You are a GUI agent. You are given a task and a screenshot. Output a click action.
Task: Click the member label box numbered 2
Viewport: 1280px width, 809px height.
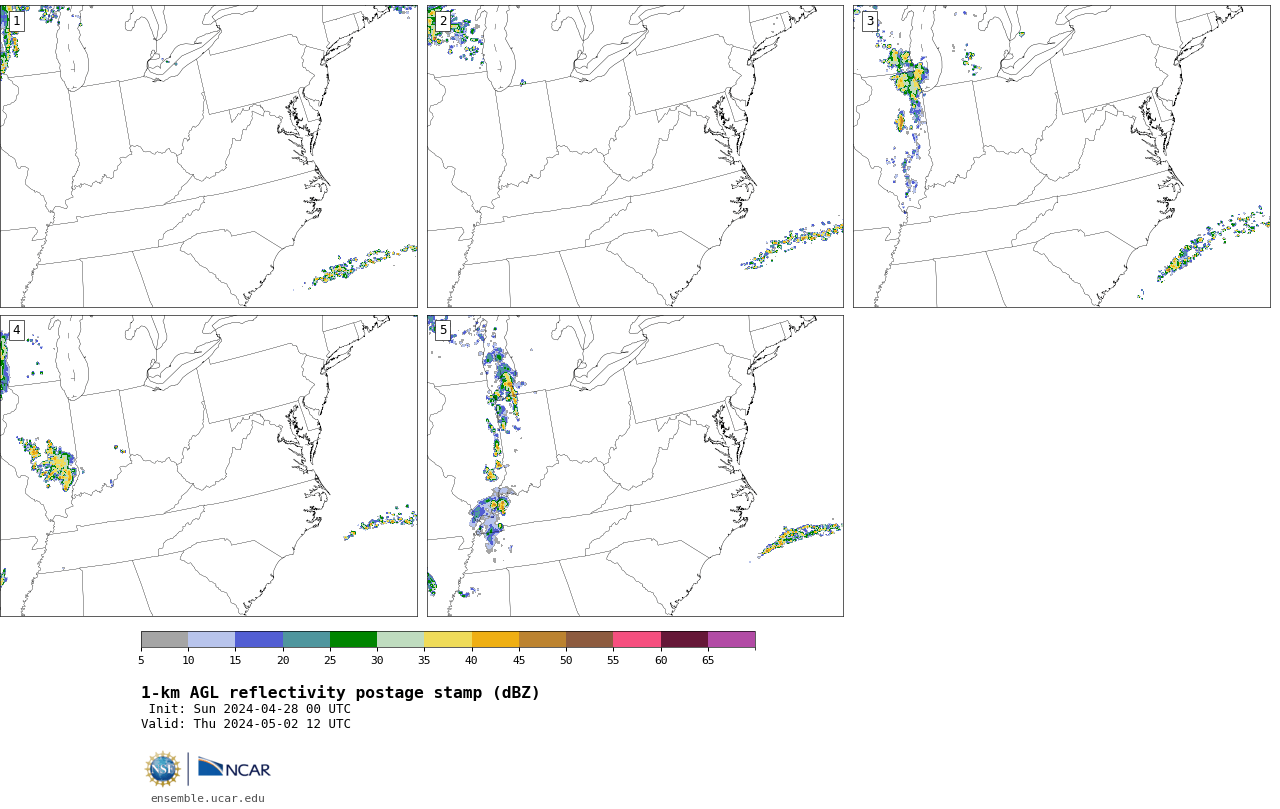[x=443, y=21]
